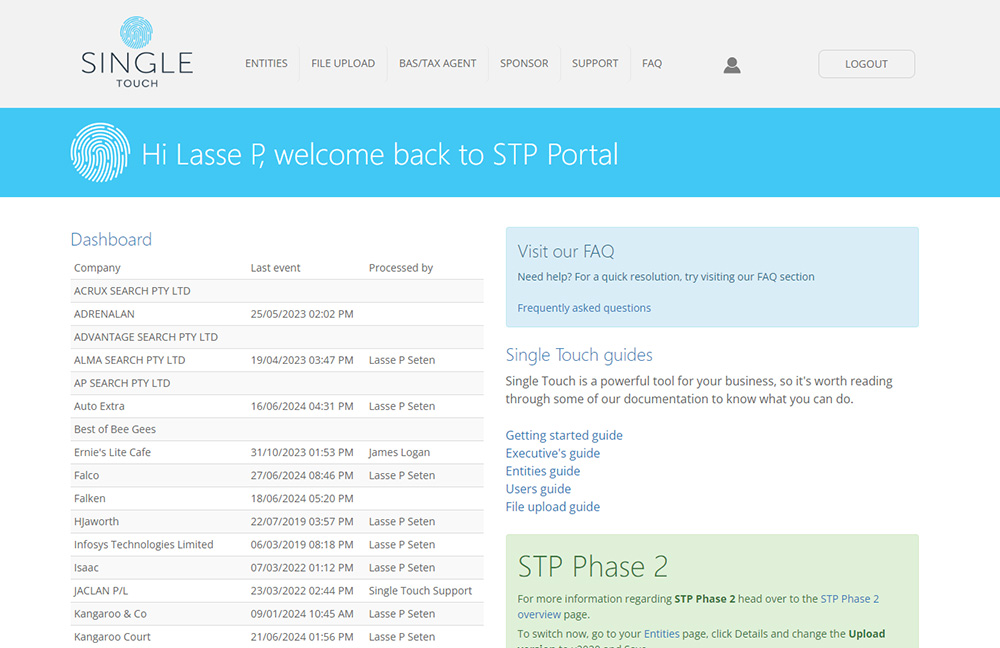Open the Executive's guide link
The width and height of the screenshot is (1000, 648).
click(552, 453)
